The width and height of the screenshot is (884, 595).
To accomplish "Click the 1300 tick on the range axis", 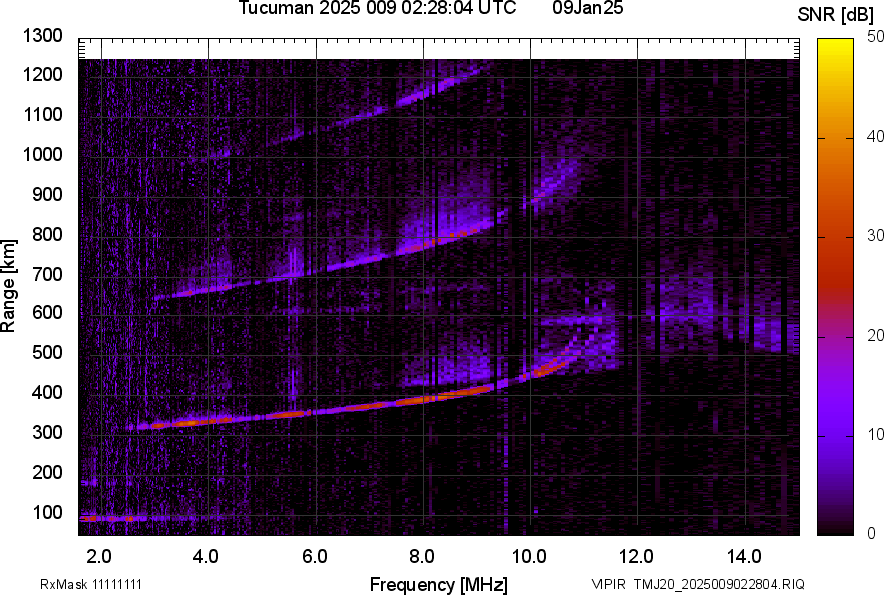I will click(x=46, y=36).
